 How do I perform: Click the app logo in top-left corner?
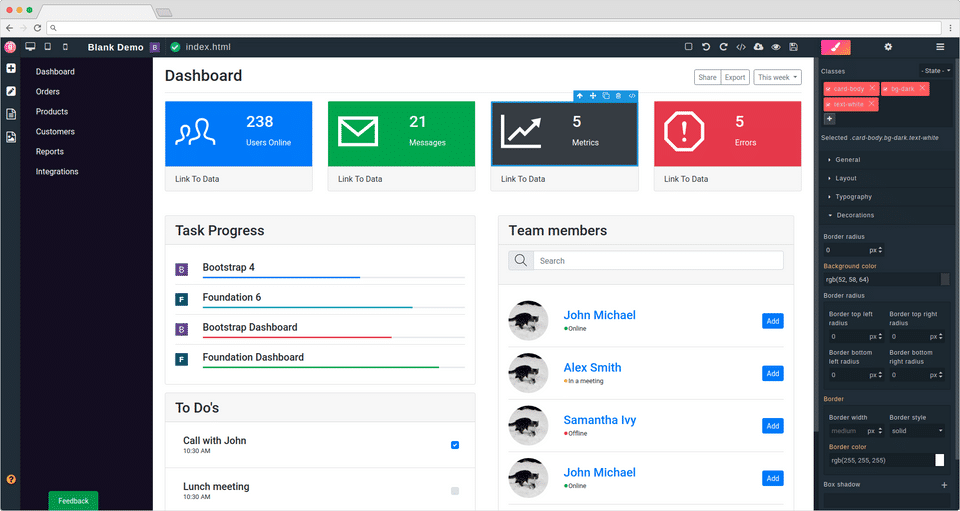click(10, 47)
